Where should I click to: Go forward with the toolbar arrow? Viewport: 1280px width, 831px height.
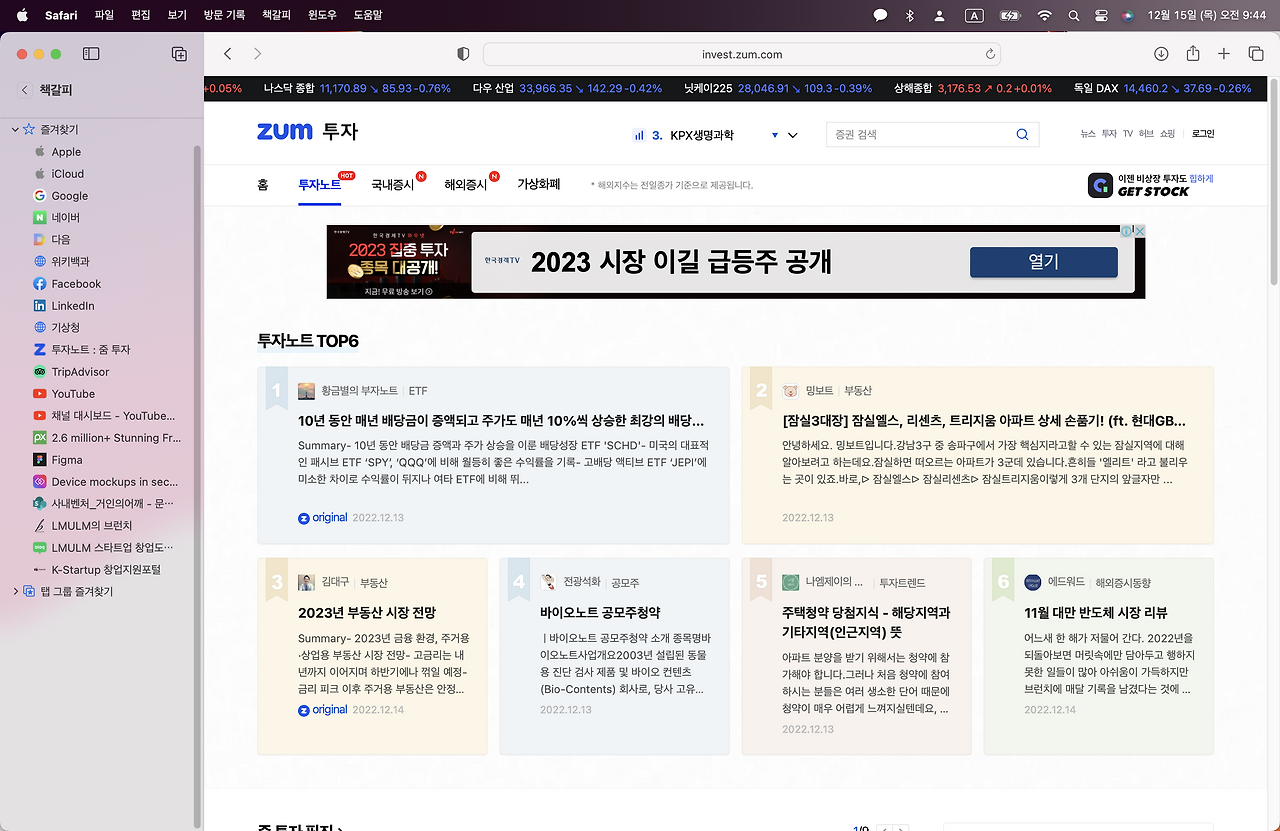(x=257, y=54)
